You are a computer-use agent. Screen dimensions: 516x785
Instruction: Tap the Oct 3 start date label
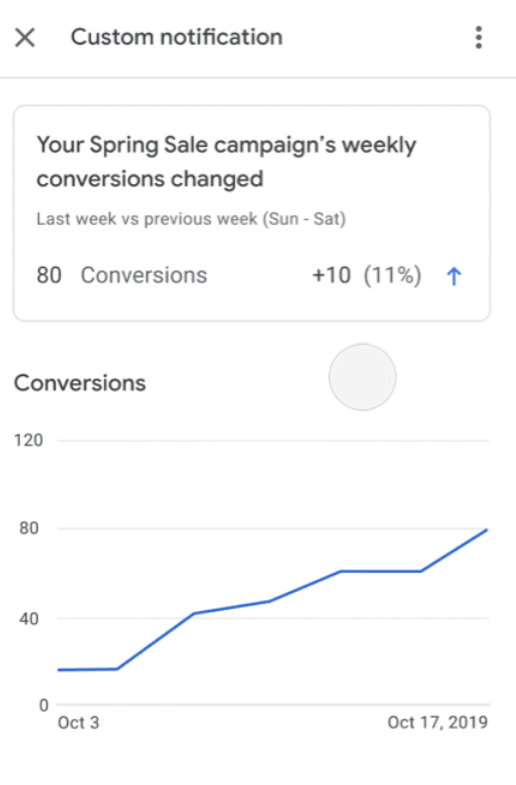(x=79, y=722)
